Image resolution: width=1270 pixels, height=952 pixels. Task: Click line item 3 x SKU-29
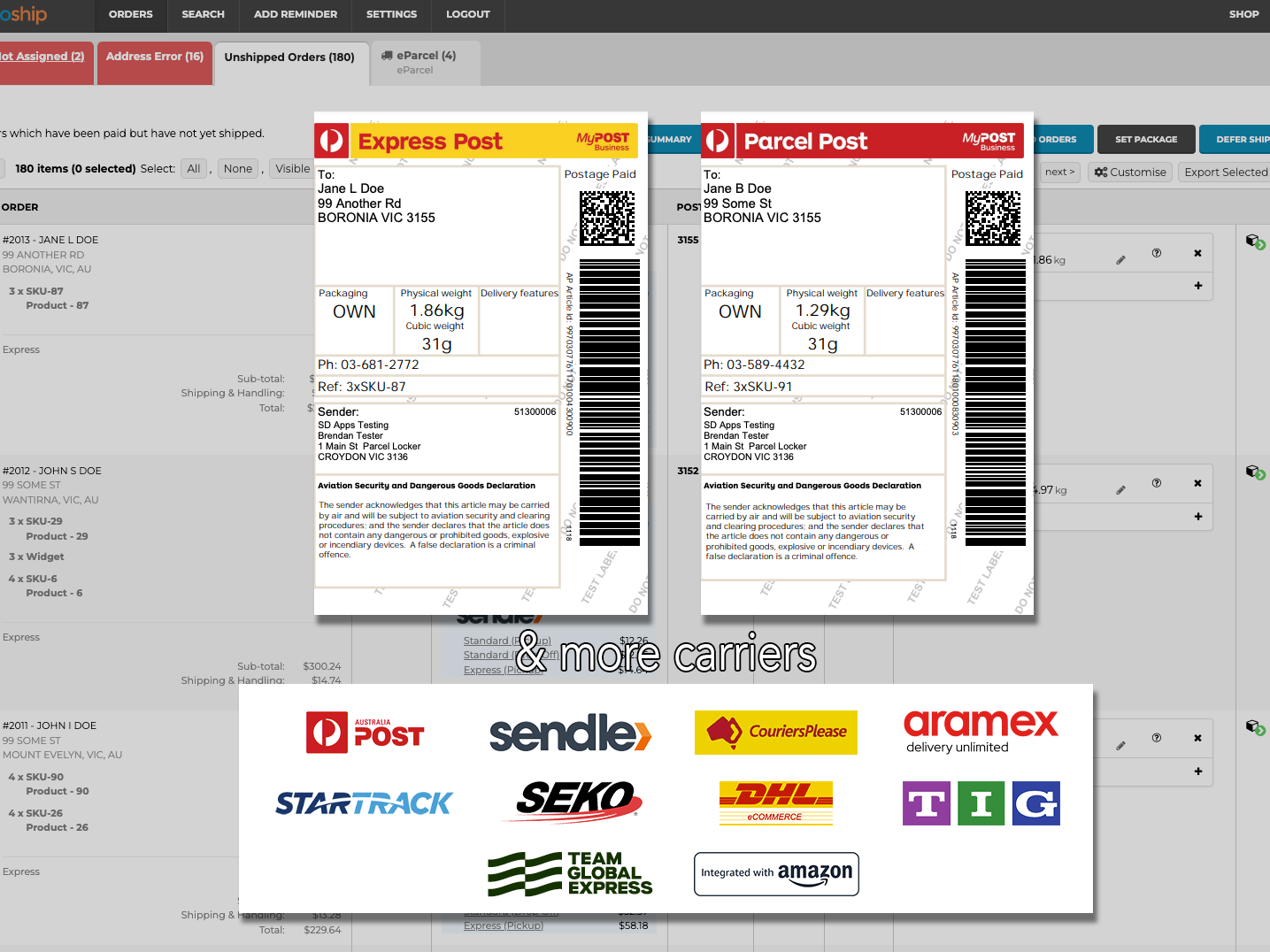point(35,521)
